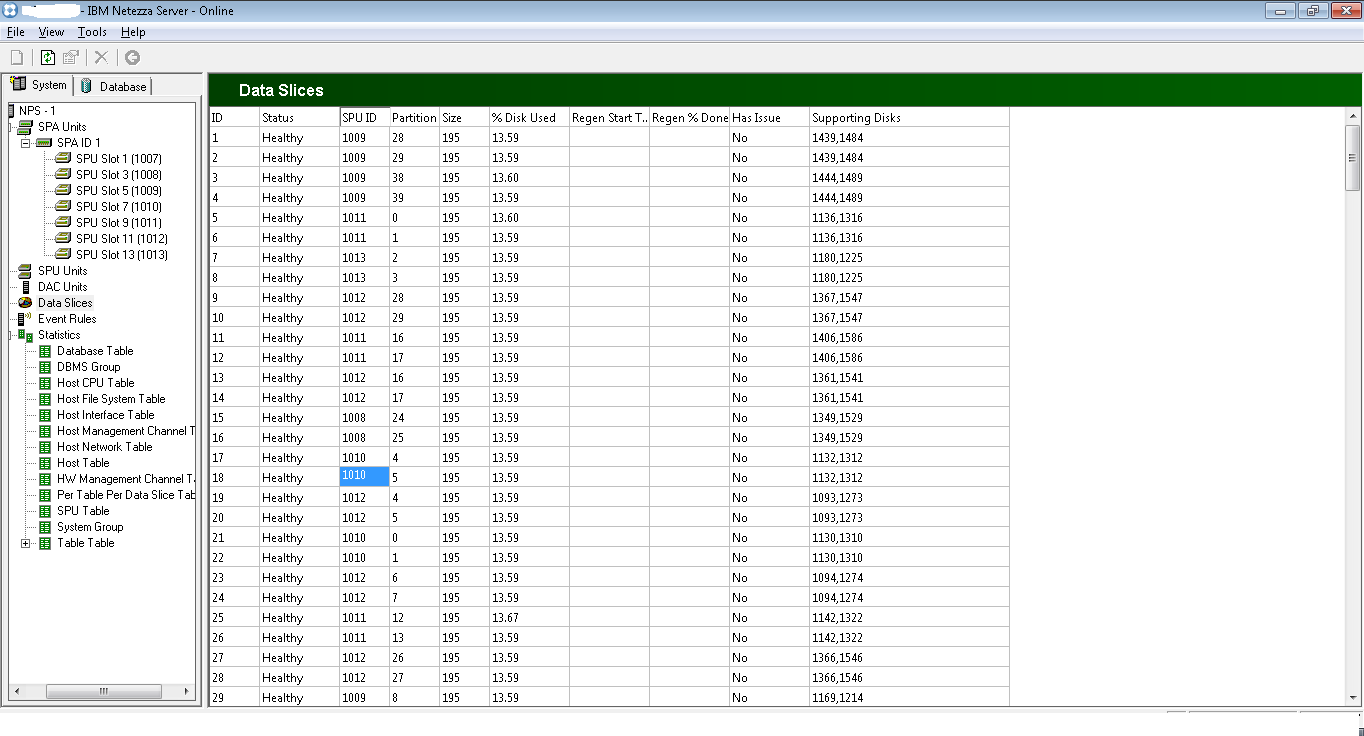Click the Host CPU Table grid icon
Viewport: 1364px width, 736px height.
44,383
